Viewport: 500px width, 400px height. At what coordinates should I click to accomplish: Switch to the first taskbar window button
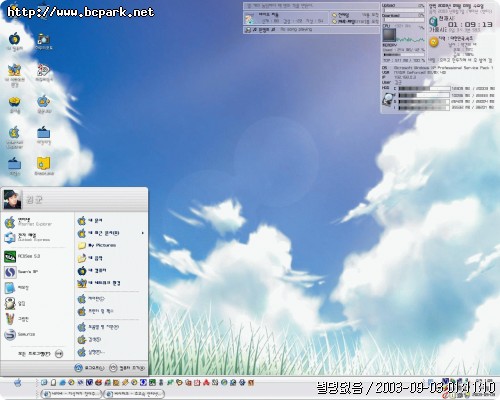[71, 394]
